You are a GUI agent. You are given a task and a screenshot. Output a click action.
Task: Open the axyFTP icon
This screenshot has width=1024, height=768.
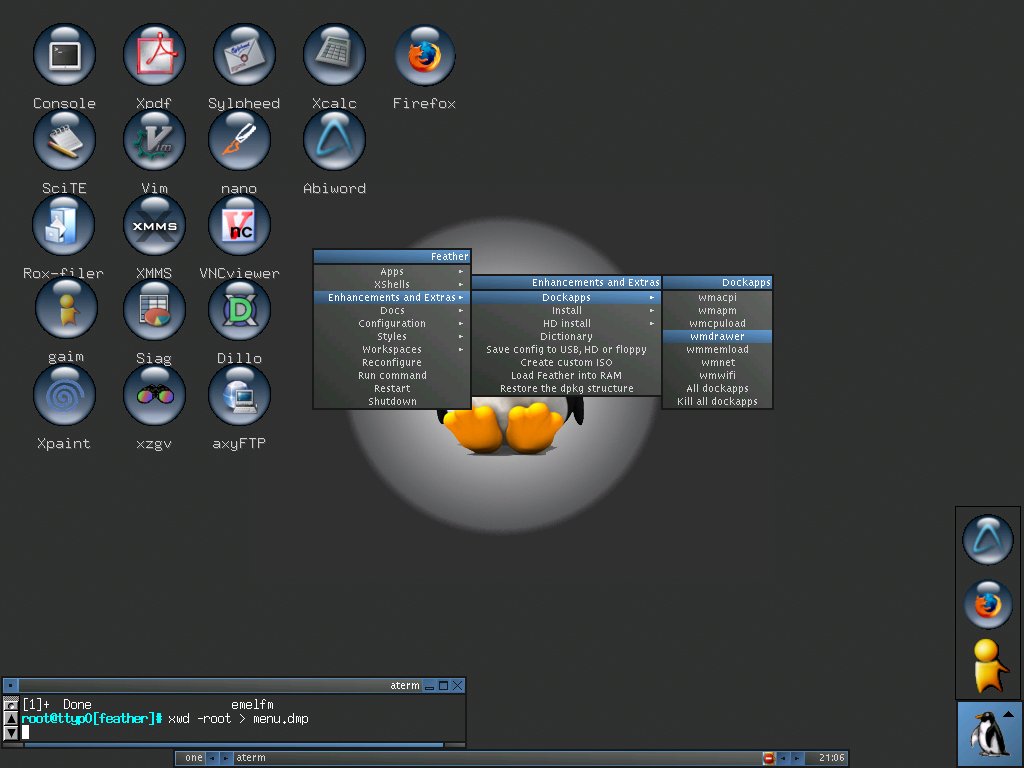(x=239, y=395)
